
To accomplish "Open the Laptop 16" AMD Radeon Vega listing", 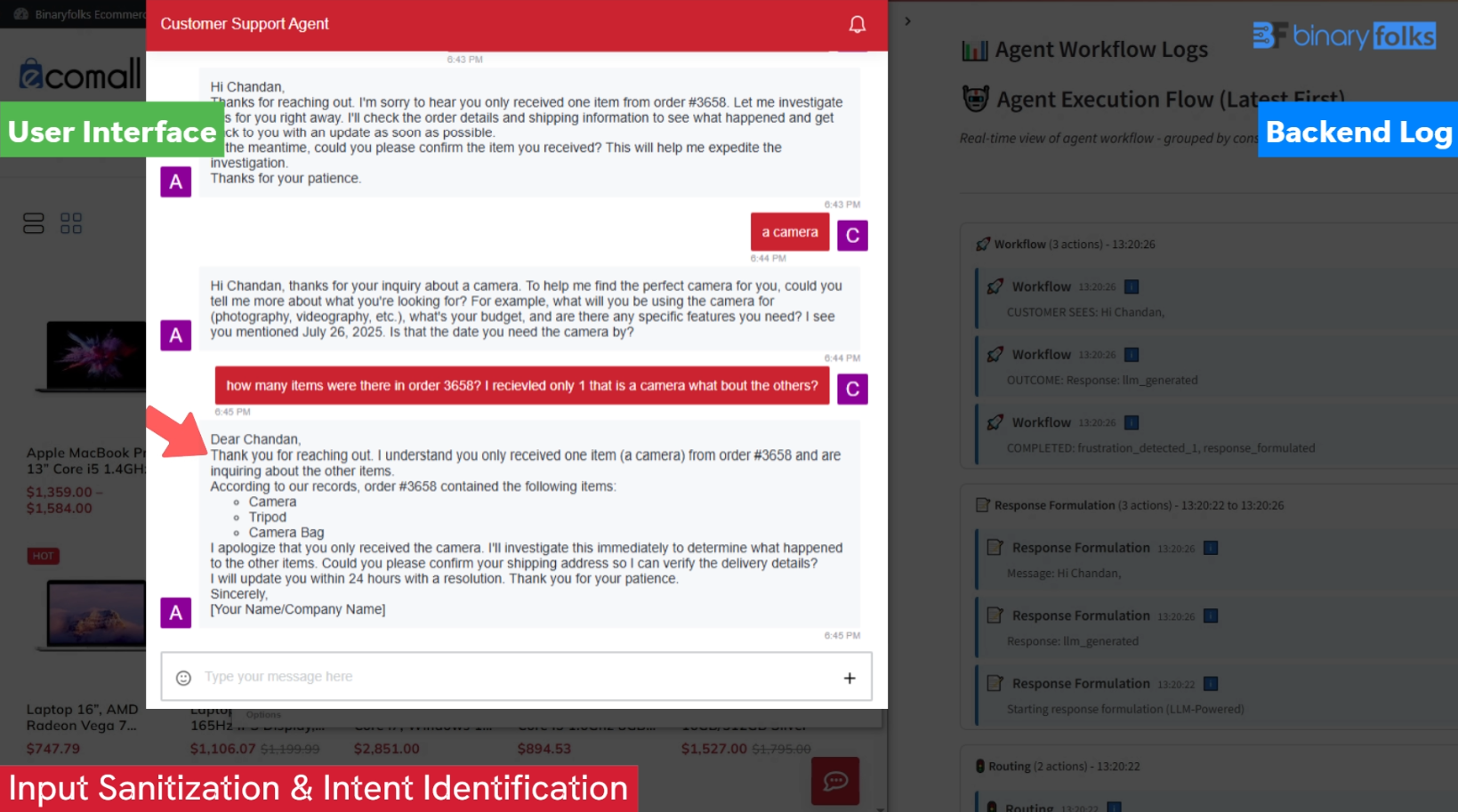I will (x=82, y=717).
